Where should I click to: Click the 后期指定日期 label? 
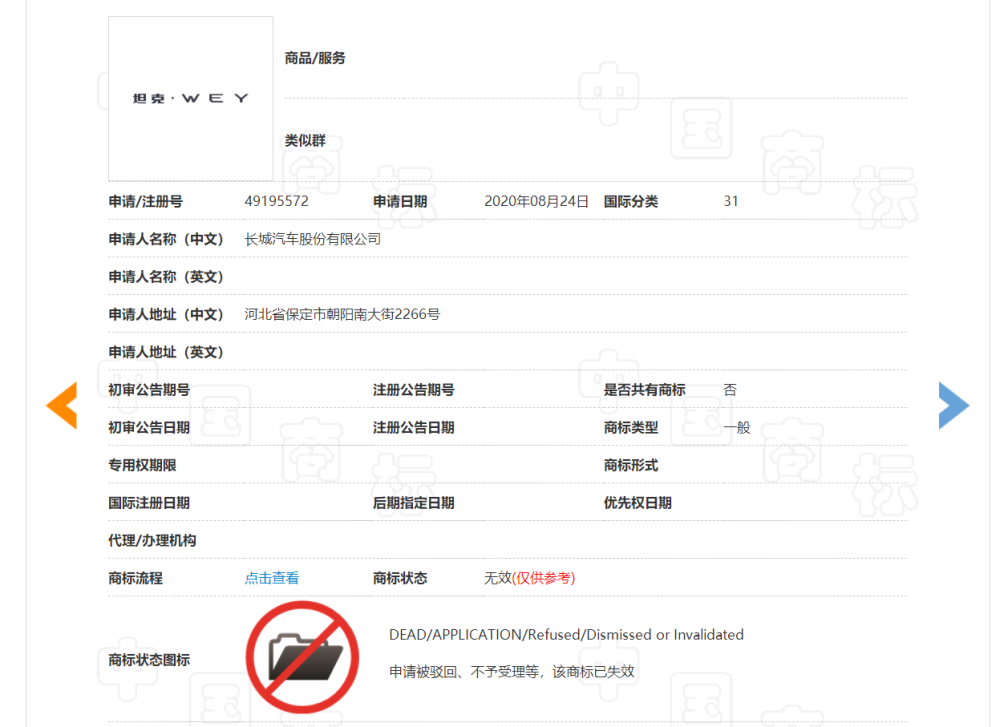pyautogui.click(x=414, y=503)
